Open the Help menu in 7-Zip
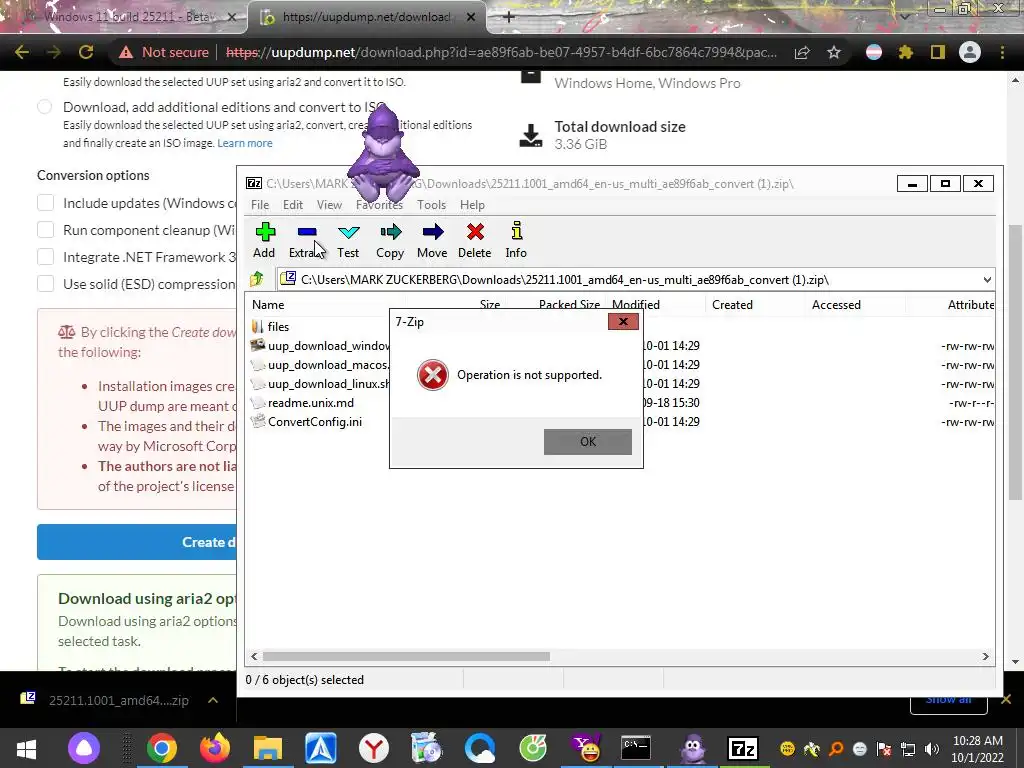The width and height of the screenshot is (1024, 768). point(472,205)
